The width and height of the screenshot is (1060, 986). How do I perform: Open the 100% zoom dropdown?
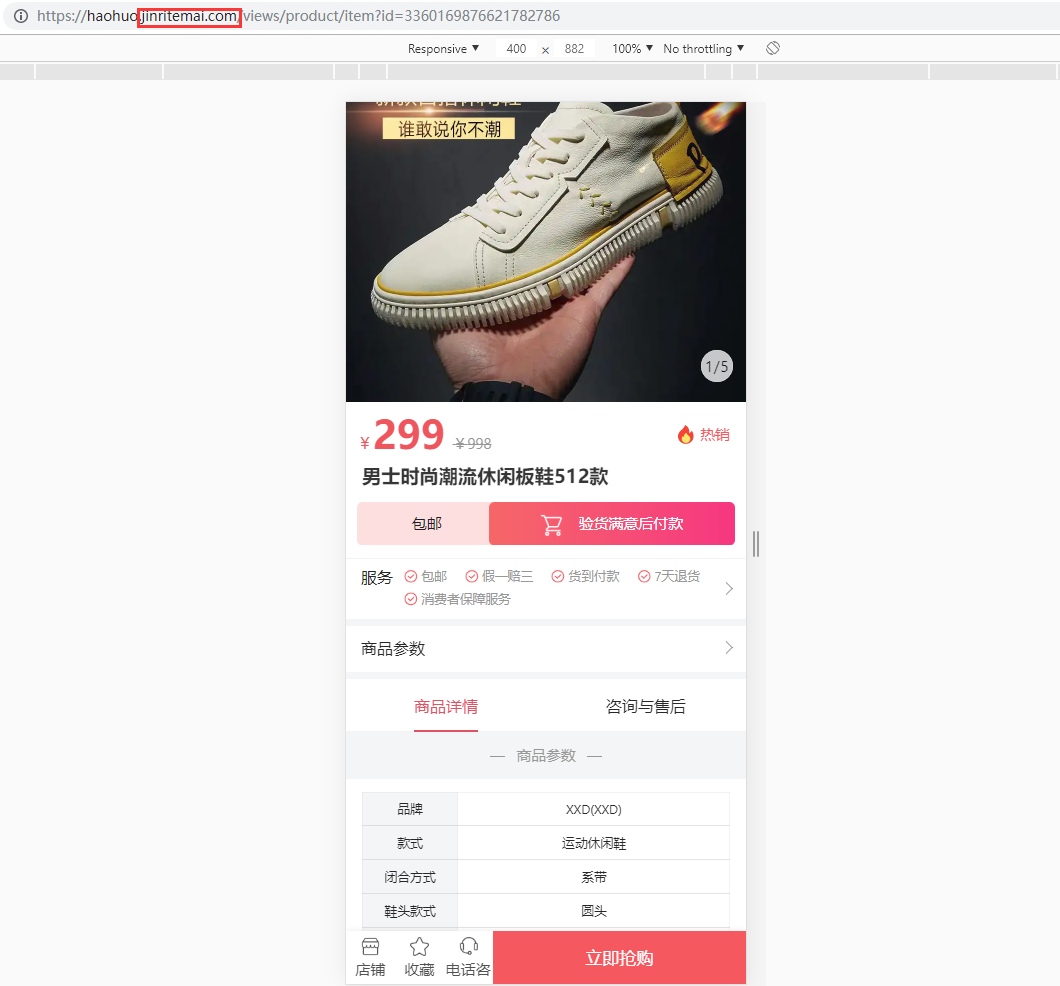coord(632,49)
